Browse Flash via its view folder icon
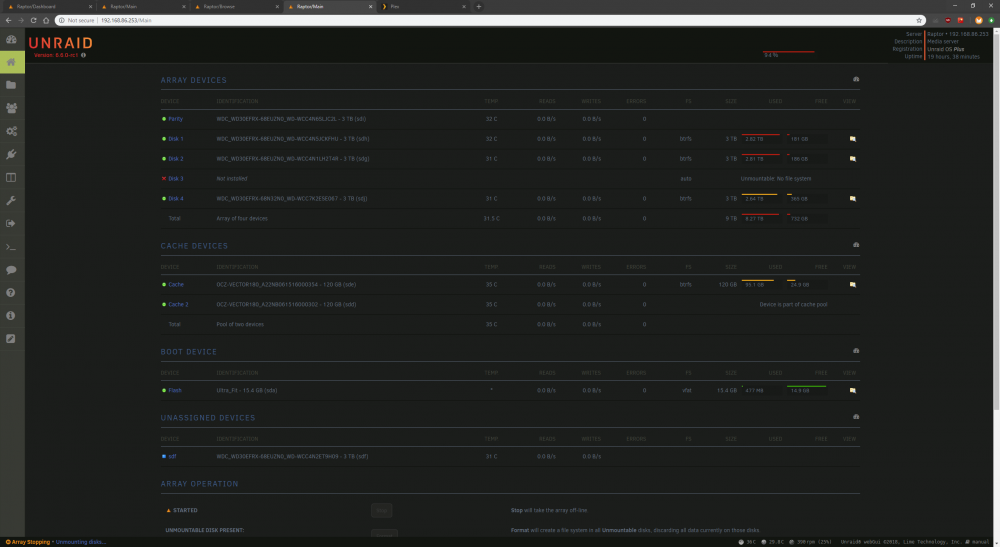Image resolution: width=1000 pixels, height=547 pixels. [853, 390]
